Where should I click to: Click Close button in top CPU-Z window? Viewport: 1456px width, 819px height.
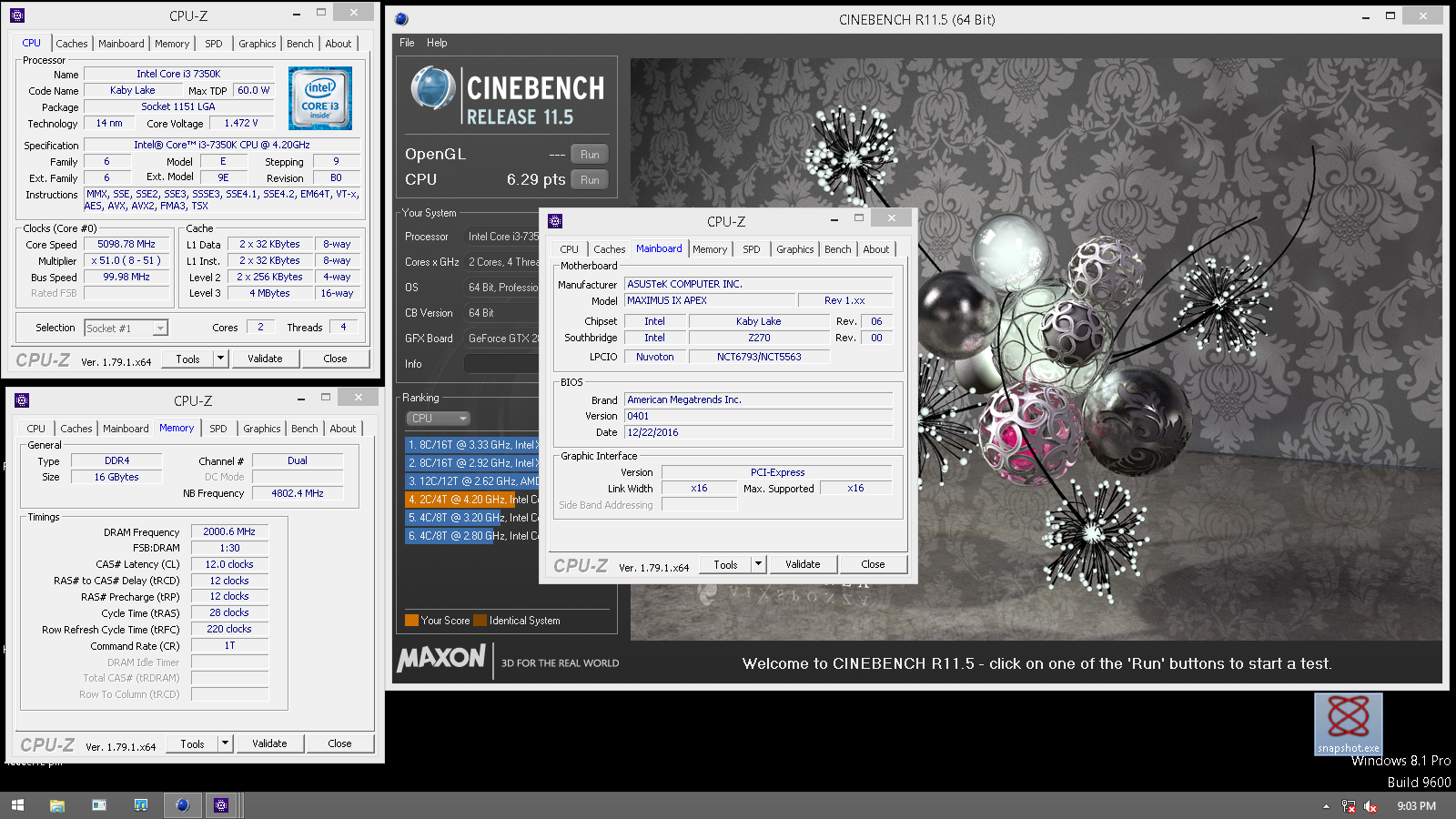335,359
